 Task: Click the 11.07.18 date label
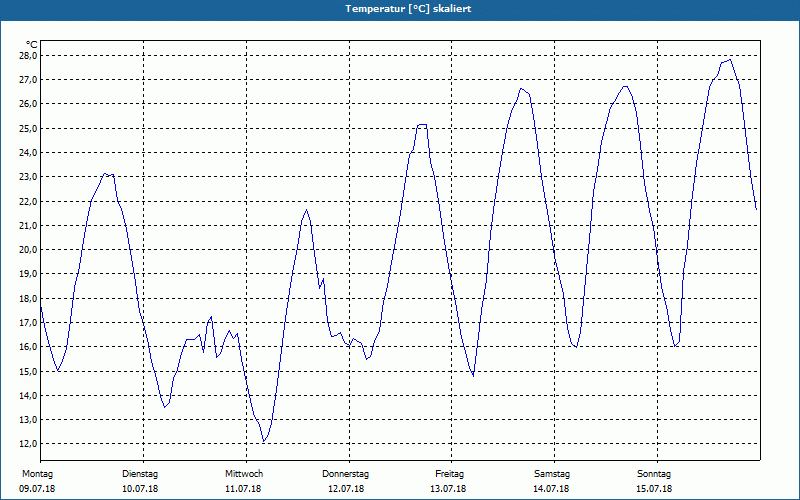coord(243,489)
